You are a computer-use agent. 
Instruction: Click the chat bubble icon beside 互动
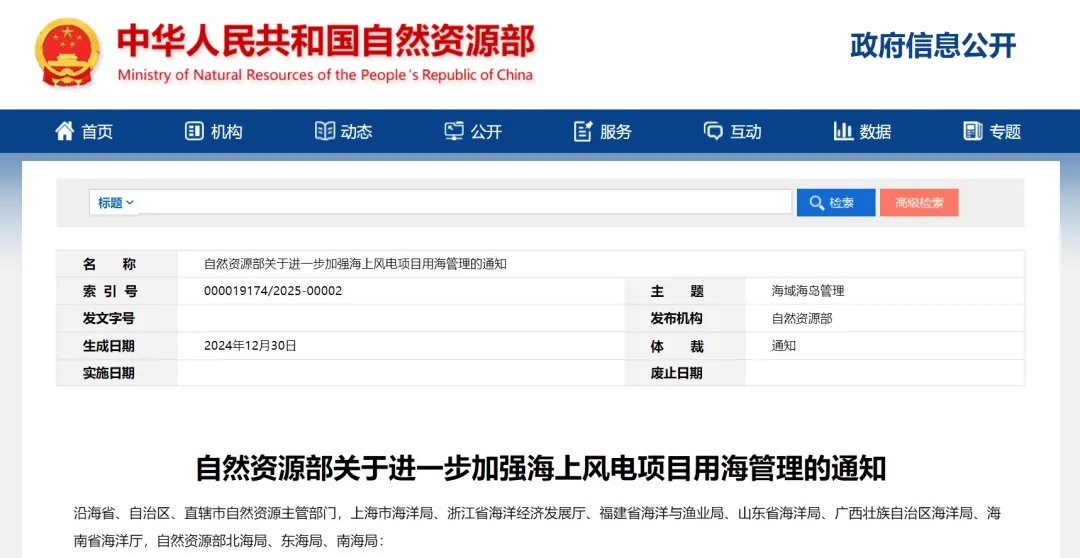(713, 131)
